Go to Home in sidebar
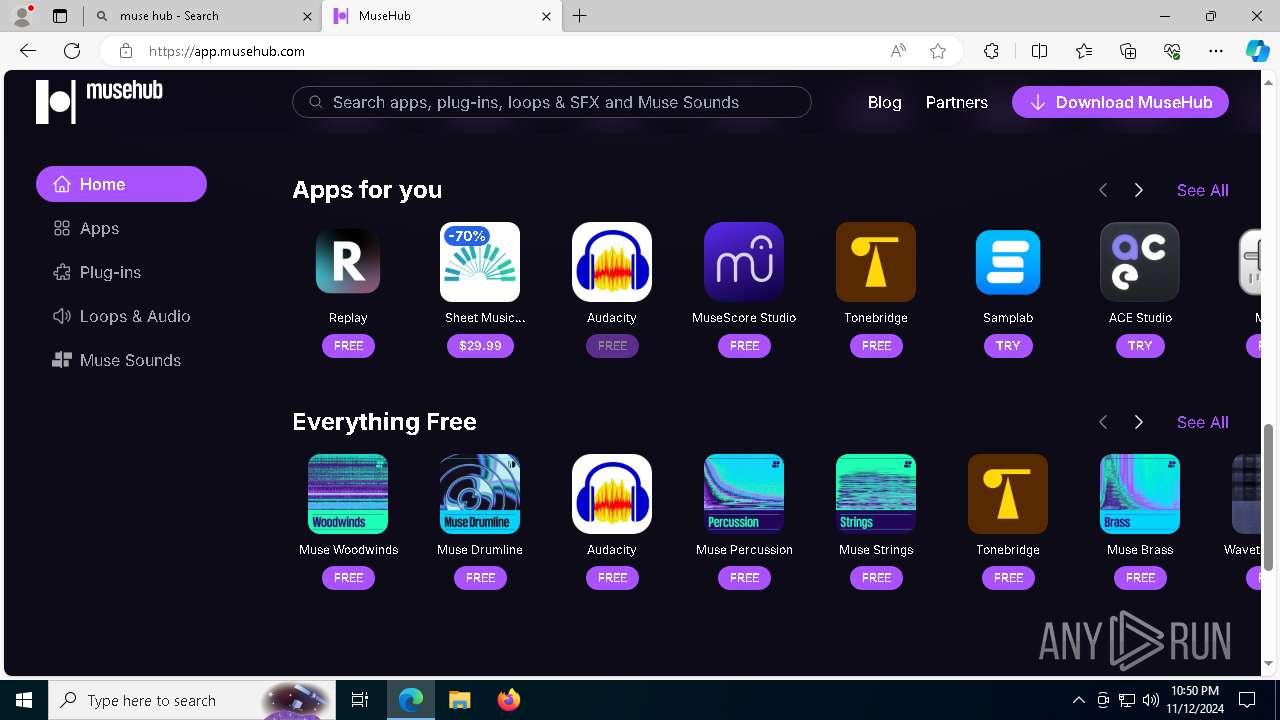Viewport: 1280px width, 720px height. [121, 184]
